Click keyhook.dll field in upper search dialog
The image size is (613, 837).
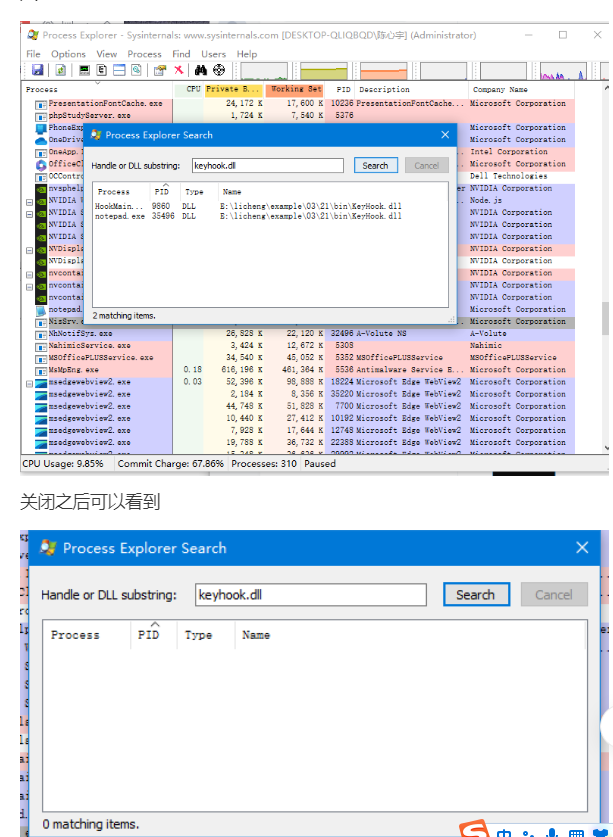pos(266,166)
